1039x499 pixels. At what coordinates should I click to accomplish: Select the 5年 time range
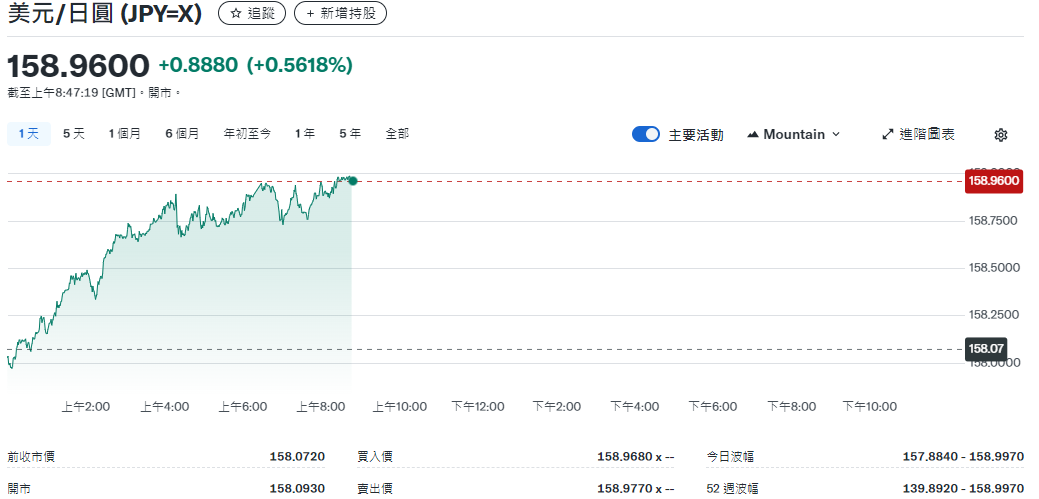pos(350,133)
